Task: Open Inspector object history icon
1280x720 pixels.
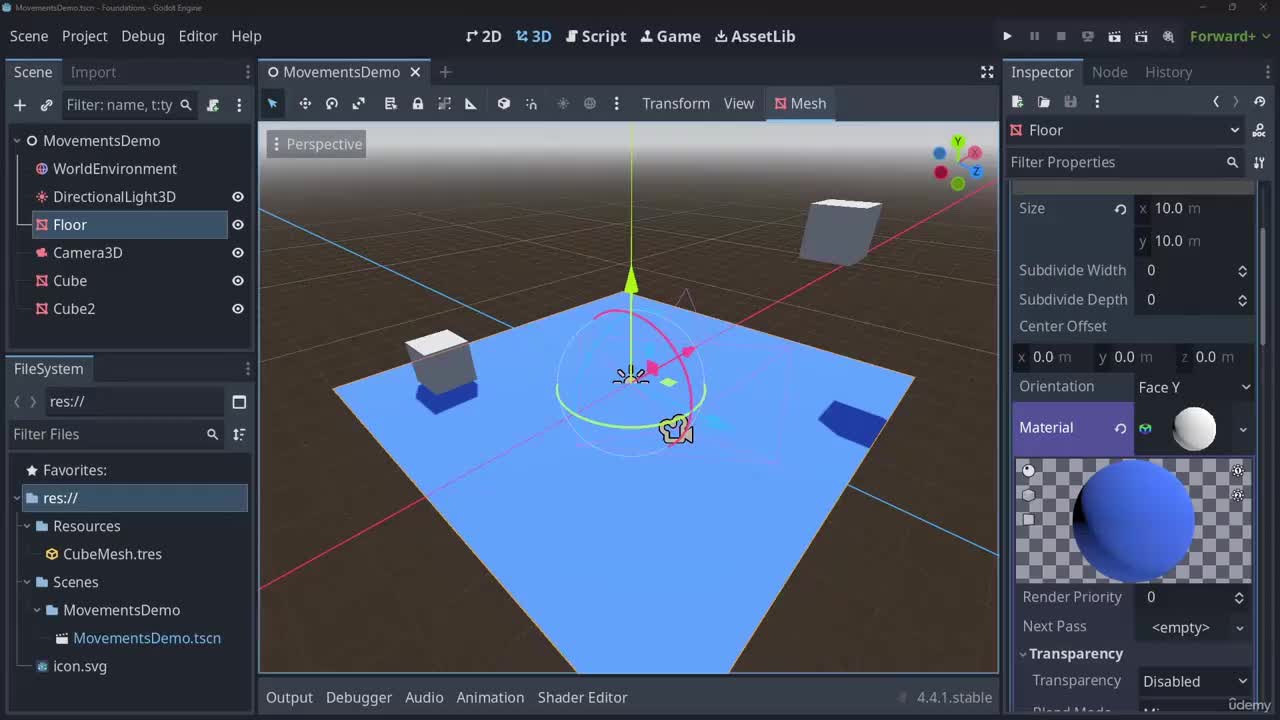Action: tap(1260, 101)
